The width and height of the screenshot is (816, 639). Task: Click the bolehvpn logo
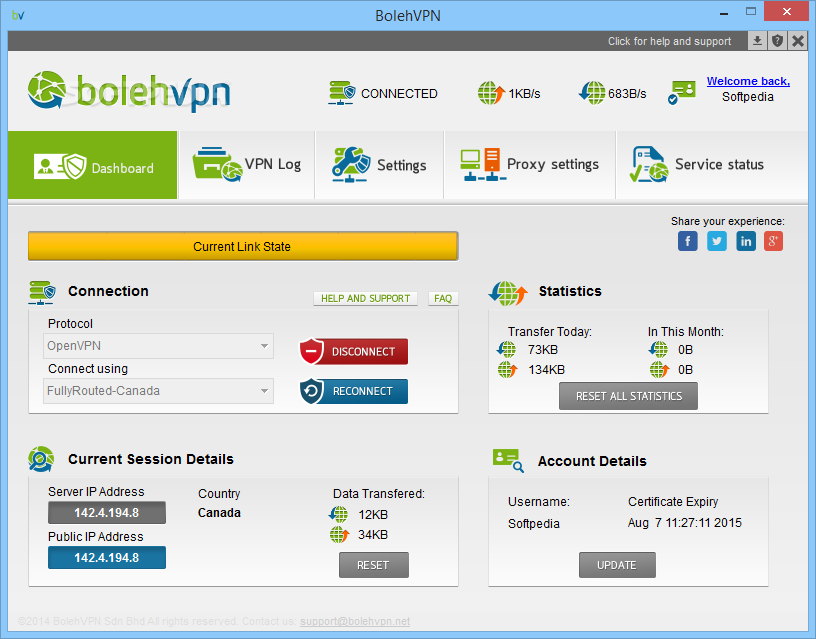129,91
